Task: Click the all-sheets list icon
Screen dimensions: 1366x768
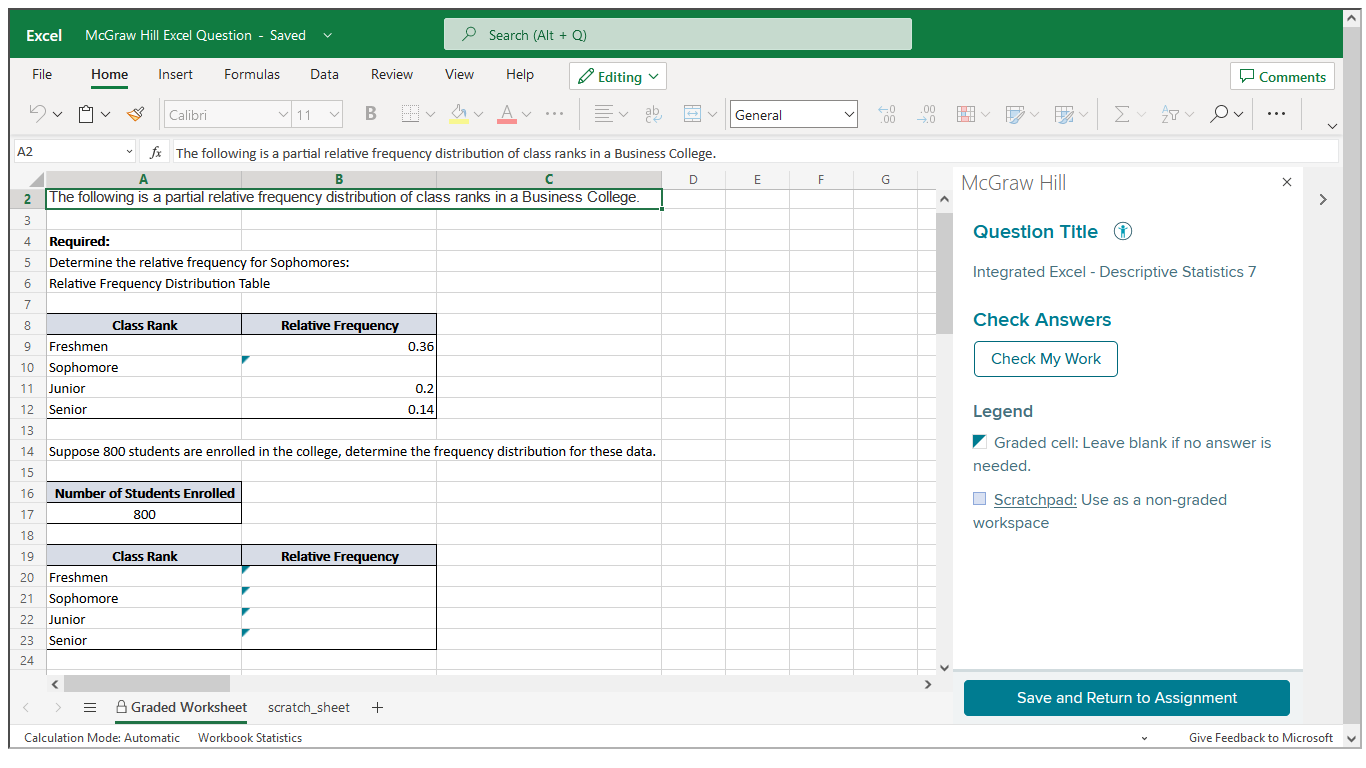Action: [90, 707]
